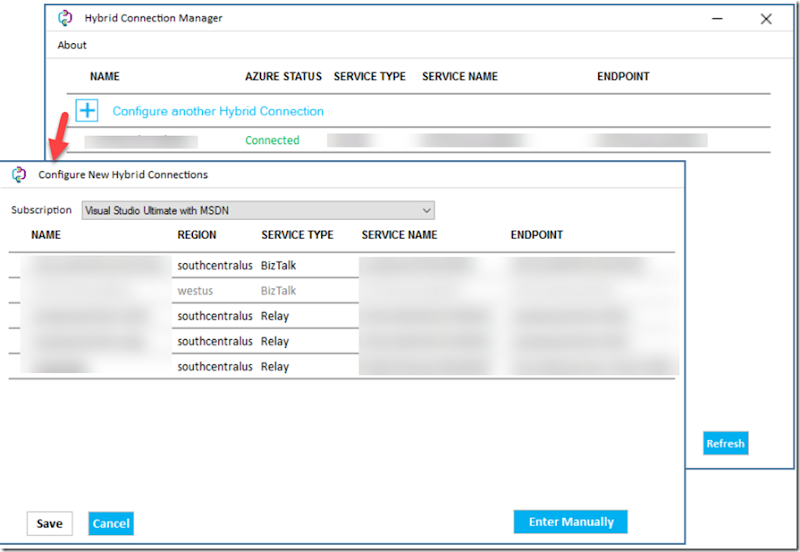The width and height of the screenshot is (800, 552).
Task: Select the westus BizTalk row
Action: [x=342, y=291]
